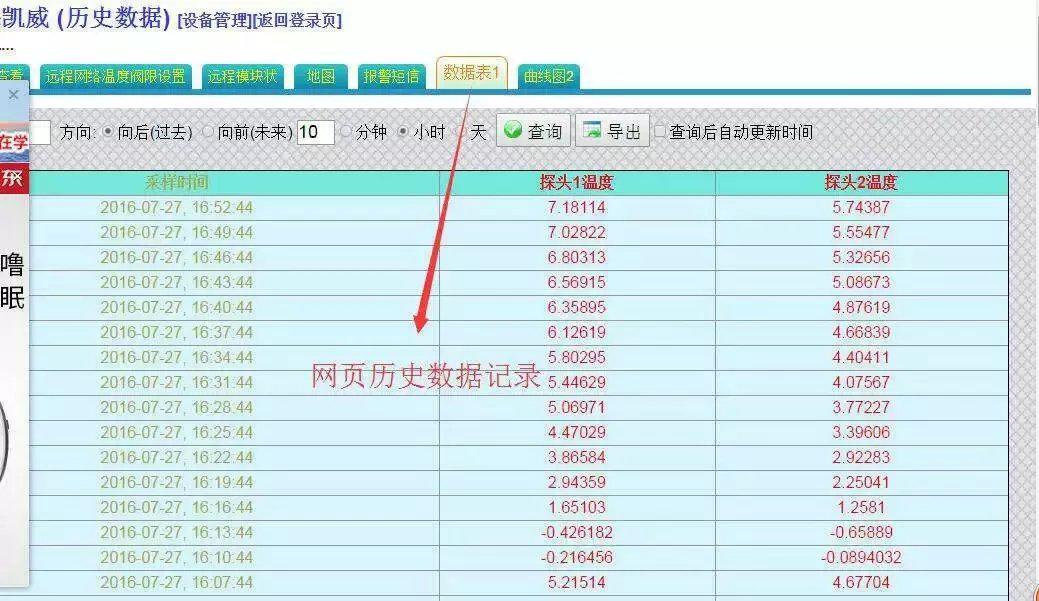Viewport: 1039px width, 601px height.
Task: Click the time amount field showing 10
Action: [x=315, y=132]
